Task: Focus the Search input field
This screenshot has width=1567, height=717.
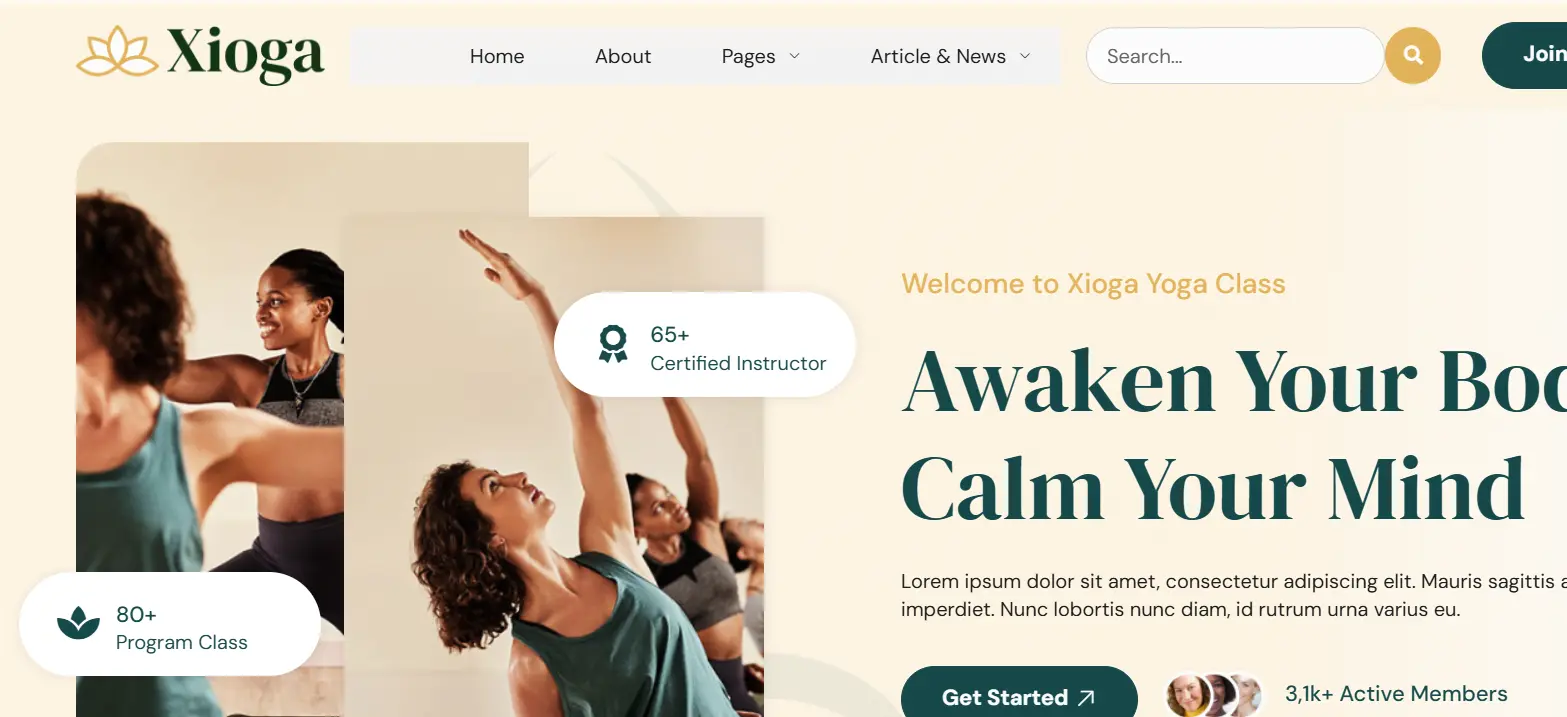Action: click(1234, 55)
